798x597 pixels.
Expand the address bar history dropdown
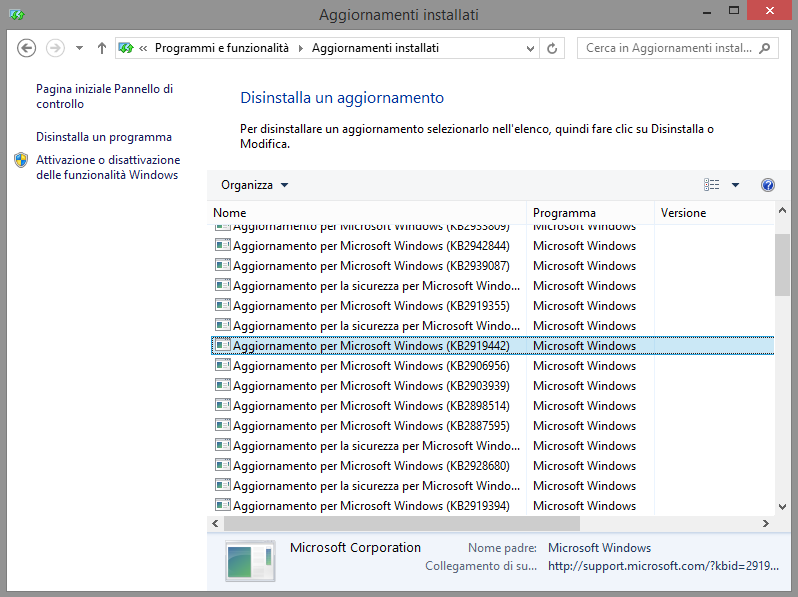point(530,48)
